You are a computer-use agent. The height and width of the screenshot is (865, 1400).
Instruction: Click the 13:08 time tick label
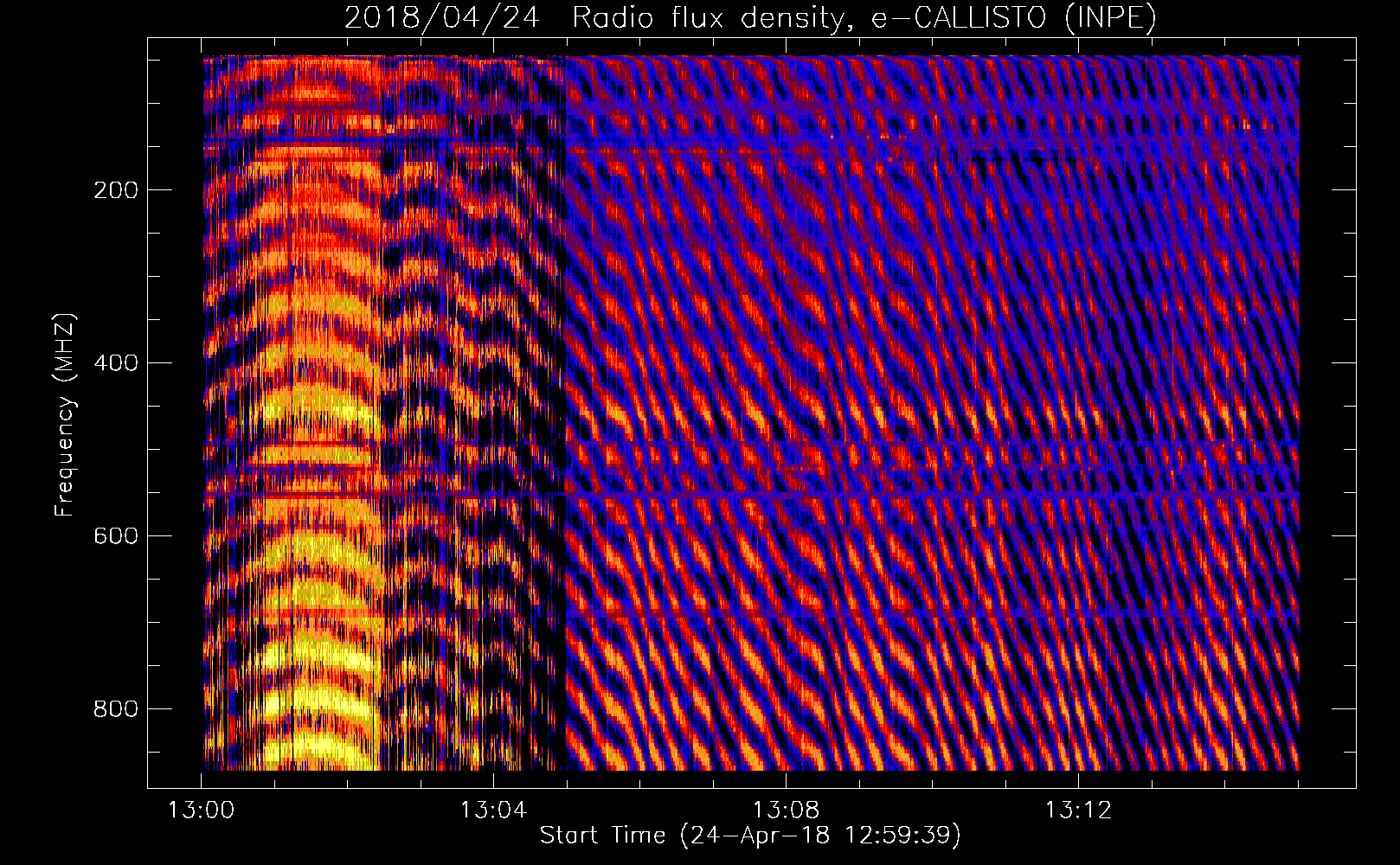(786, 811)
